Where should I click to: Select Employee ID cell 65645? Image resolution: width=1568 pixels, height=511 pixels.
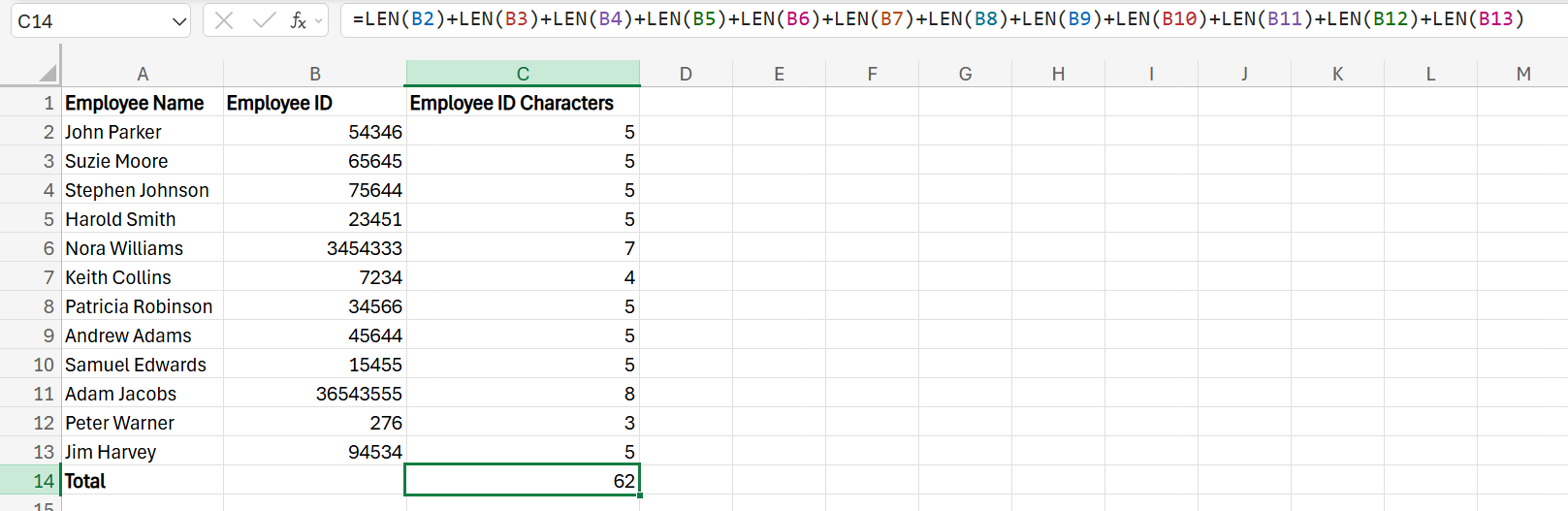[x=315, y=161]
